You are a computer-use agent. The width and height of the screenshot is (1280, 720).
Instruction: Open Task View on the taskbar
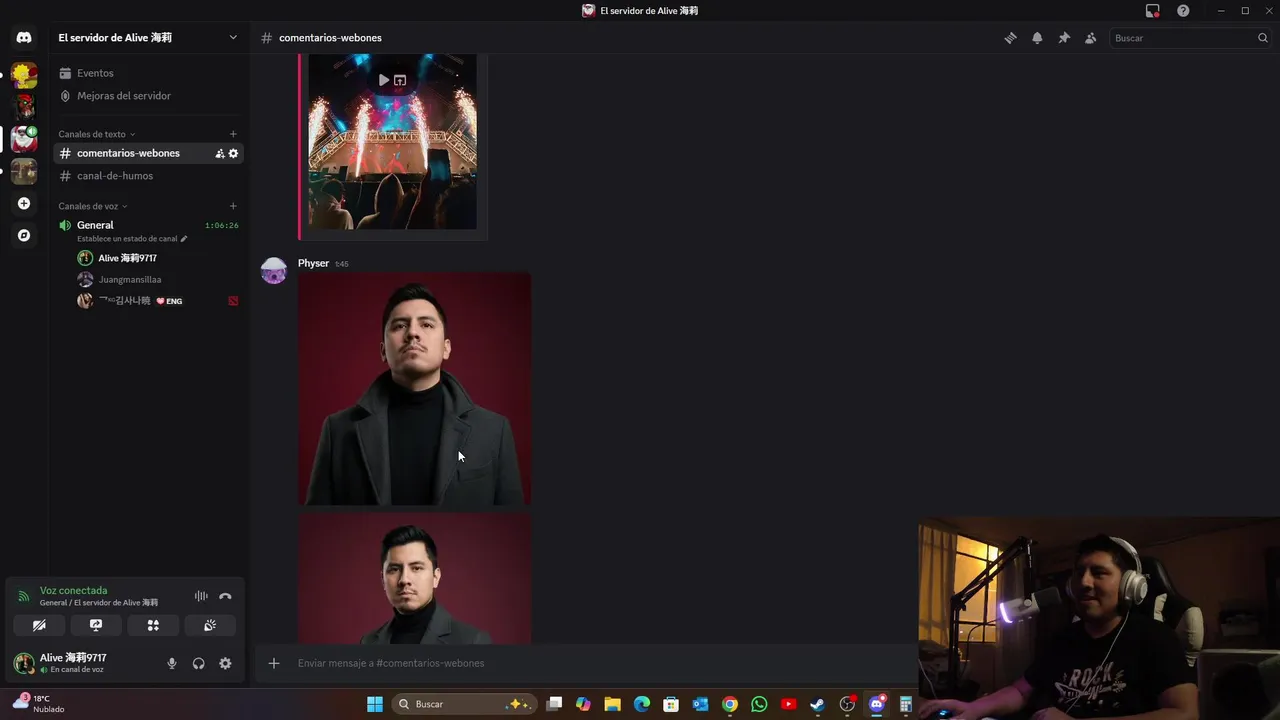[x=554, y=704]
